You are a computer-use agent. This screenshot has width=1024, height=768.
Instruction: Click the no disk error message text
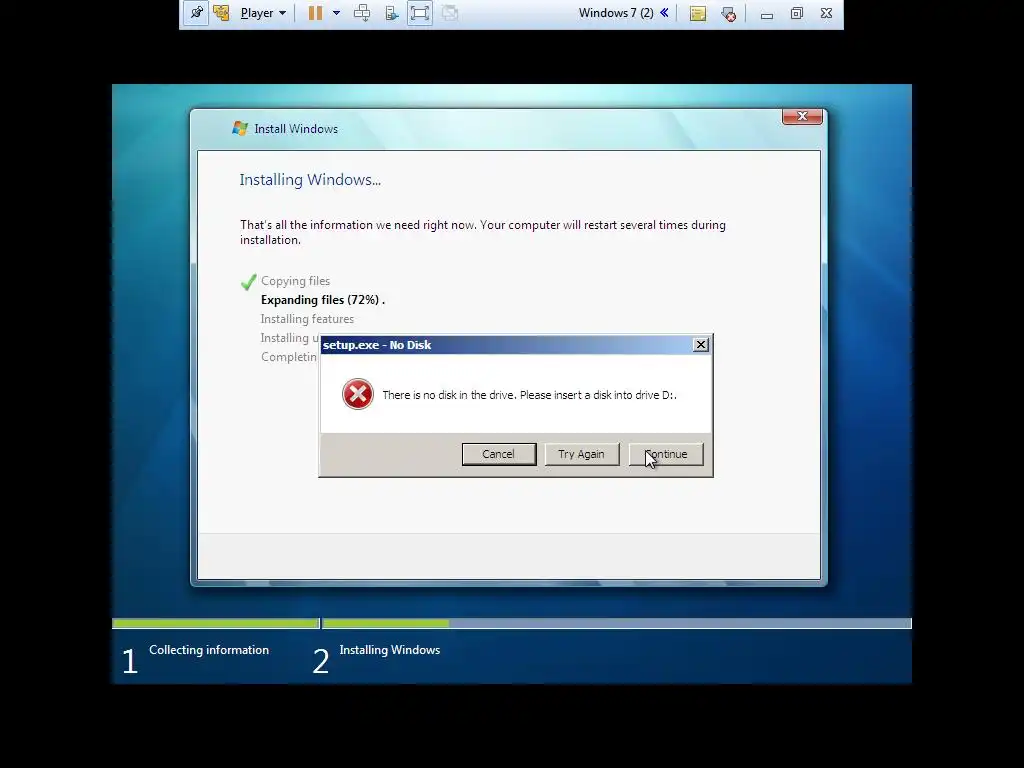coord(529,395)
